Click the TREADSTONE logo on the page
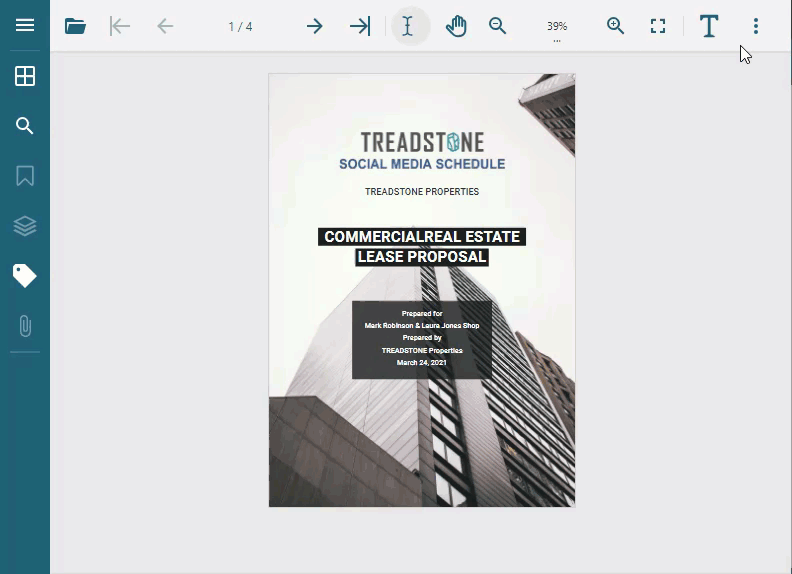This screenshot has width=792, height=574. tap(422, 142)
